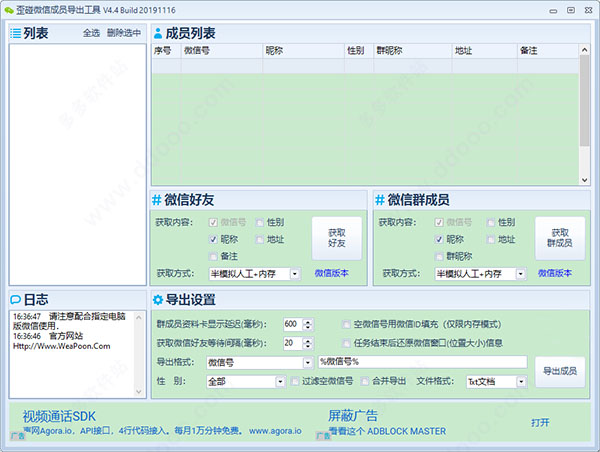Click the 导出成员 button
Screen dimensions: 600x452
click(560, 371)
